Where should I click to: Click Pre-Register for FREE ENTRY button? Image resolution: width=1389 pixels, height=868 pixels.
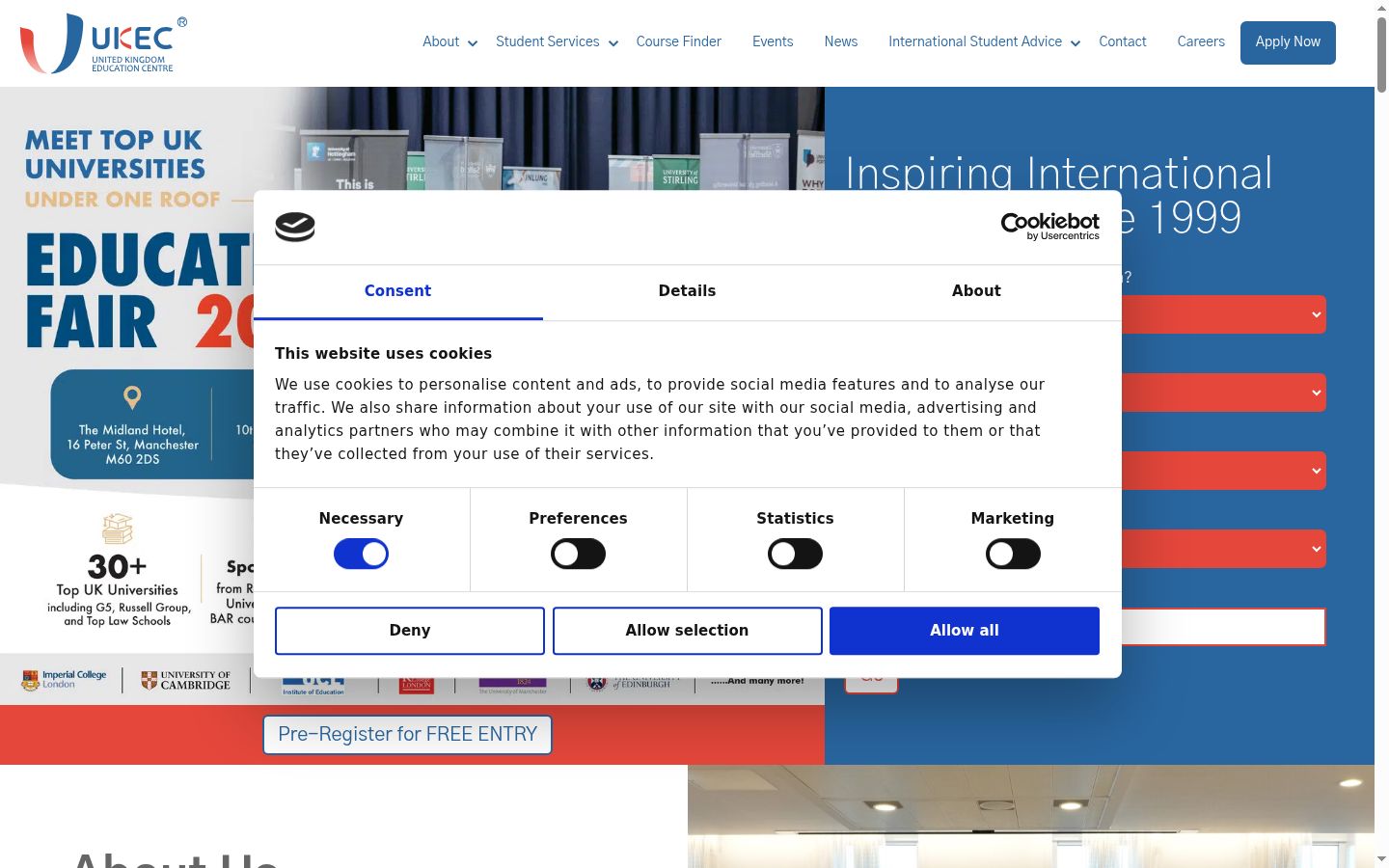407,735
